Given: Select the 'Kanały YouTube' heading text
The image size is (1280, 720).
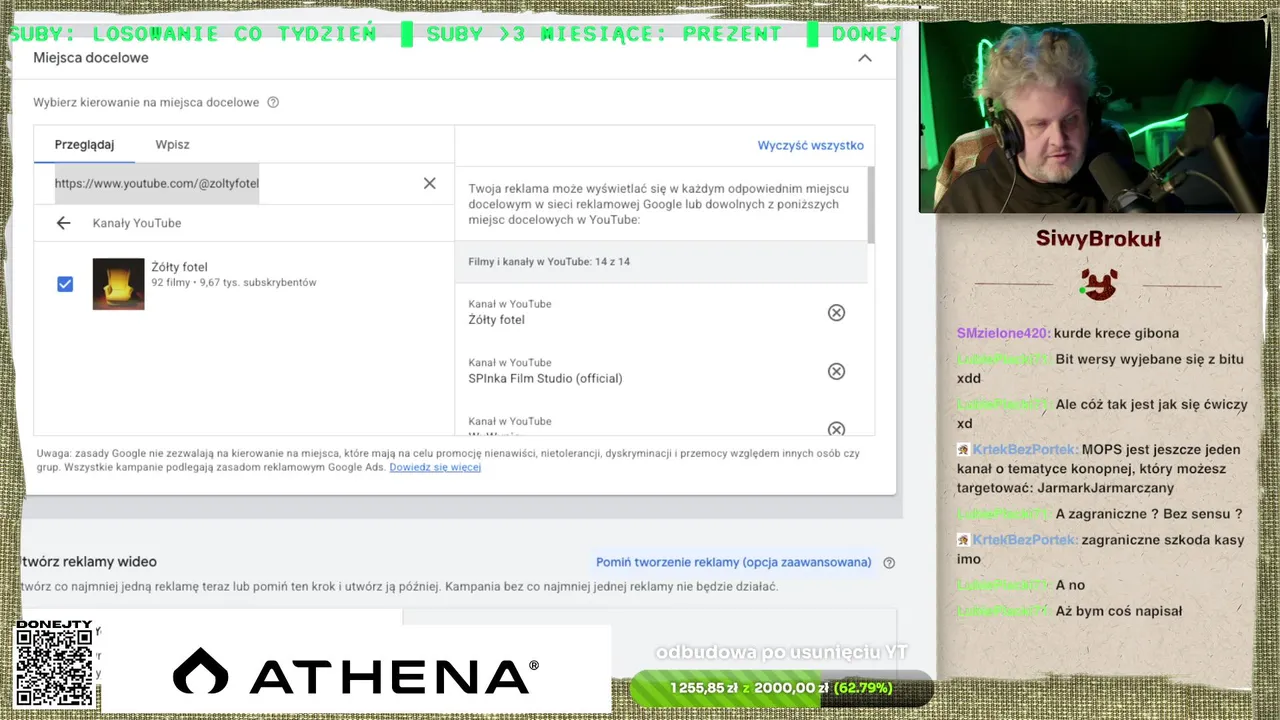Looking at the screenshot, I should tap(137, 223).
